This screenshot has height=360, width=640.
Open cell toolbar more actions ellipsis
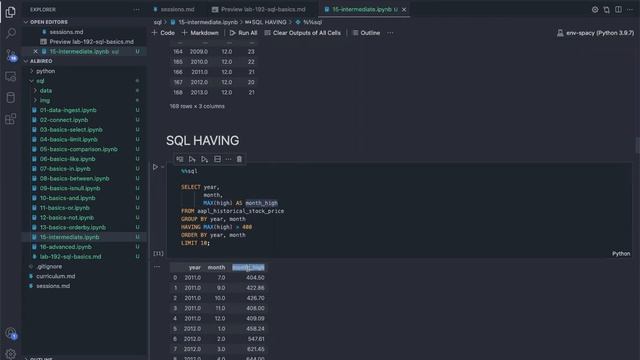(228, 159)
